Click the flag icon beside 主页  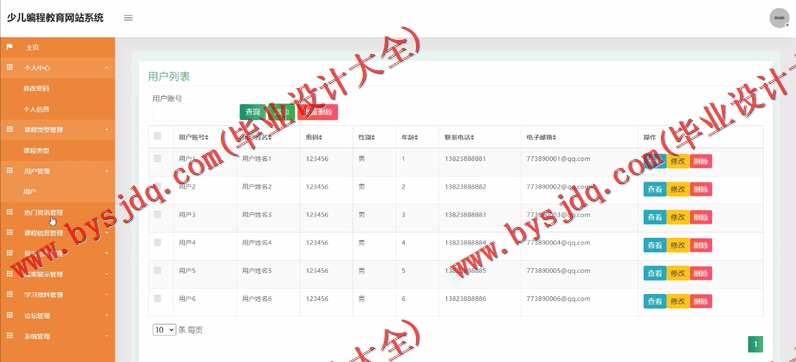coord(9,47)
